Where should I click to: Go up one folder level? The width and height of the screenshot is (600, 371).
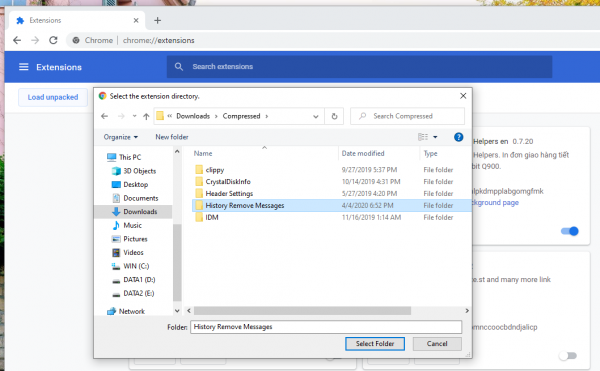[146, 116]
